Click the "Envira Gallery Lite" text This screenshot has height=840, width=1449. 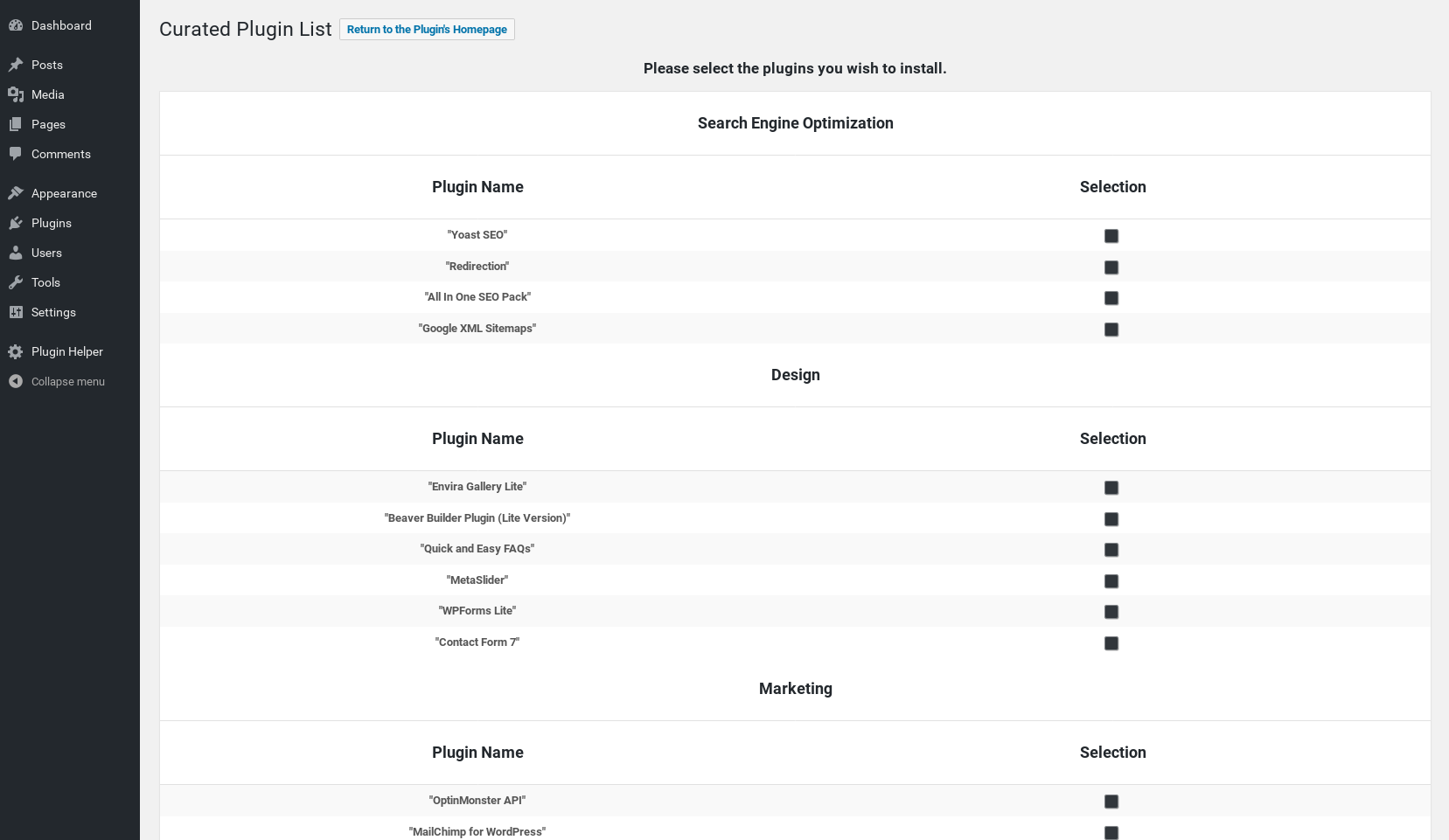click(x=477, y=487)
